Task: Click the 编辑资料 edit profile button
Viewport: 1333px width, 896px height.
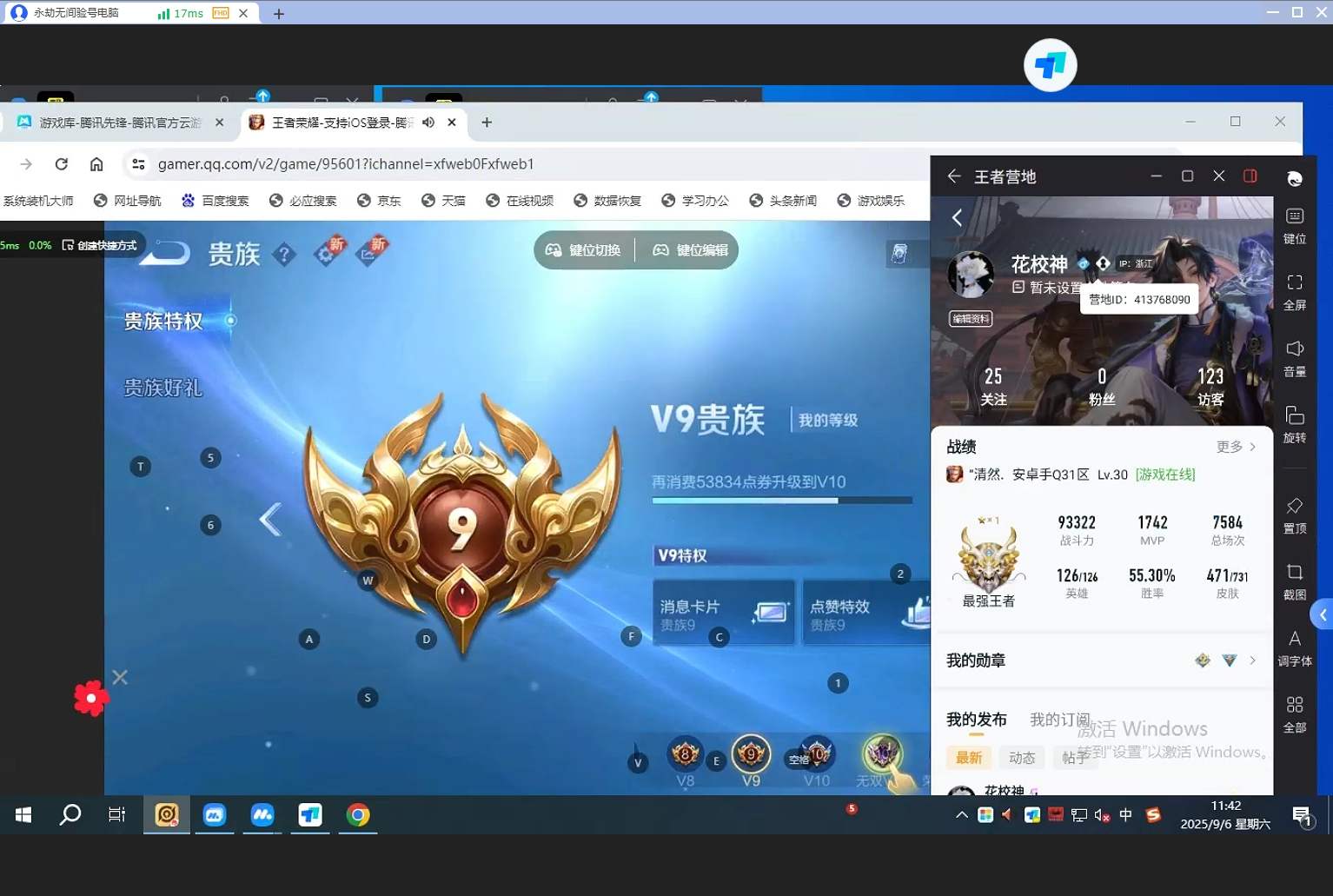Action: pyautogui.click(x=971, y=319)
